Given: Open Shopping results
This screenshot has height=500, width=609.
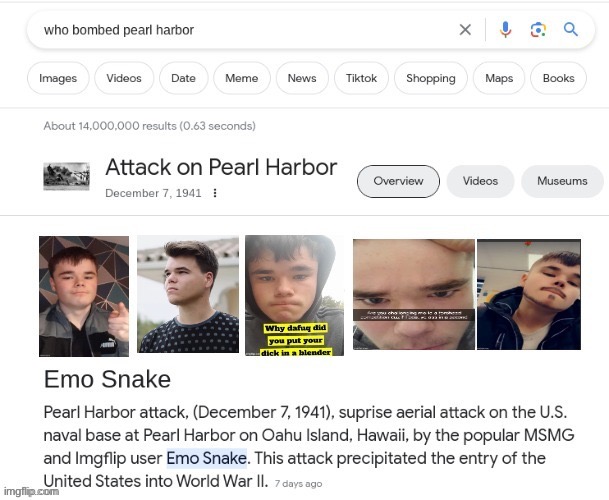Looking at the screenshot, I should [431, 78].
